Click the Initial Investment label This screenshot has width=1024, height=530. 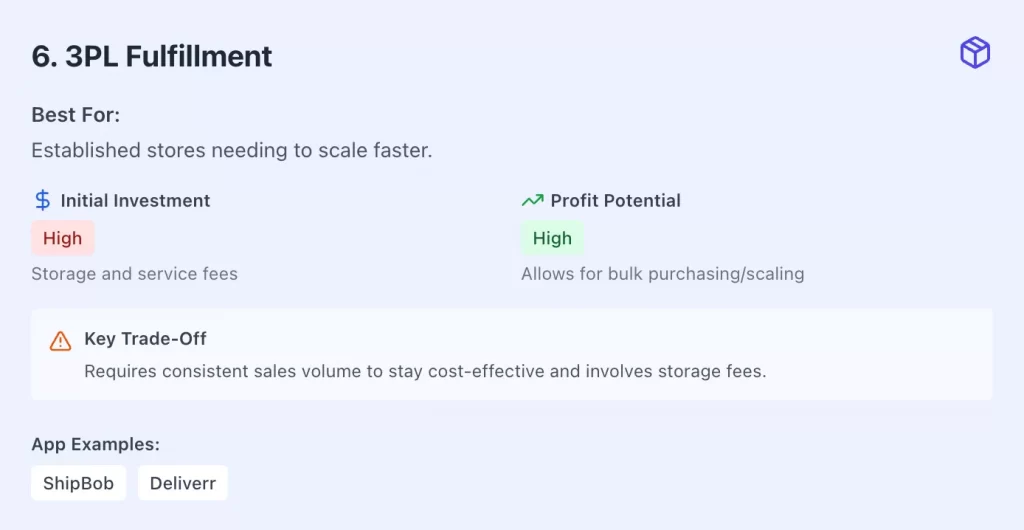135,200
